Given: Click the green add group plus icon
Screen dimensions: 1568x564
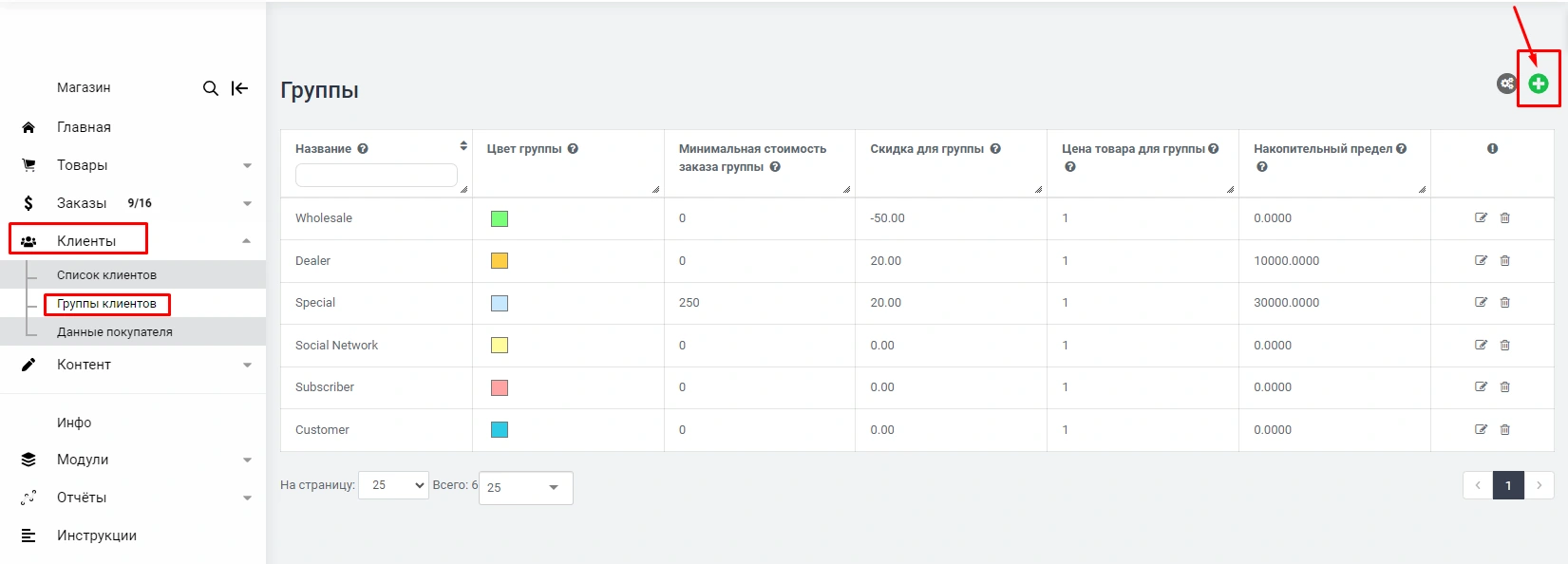Looking at the screenshot, I should click(1538, 84).
